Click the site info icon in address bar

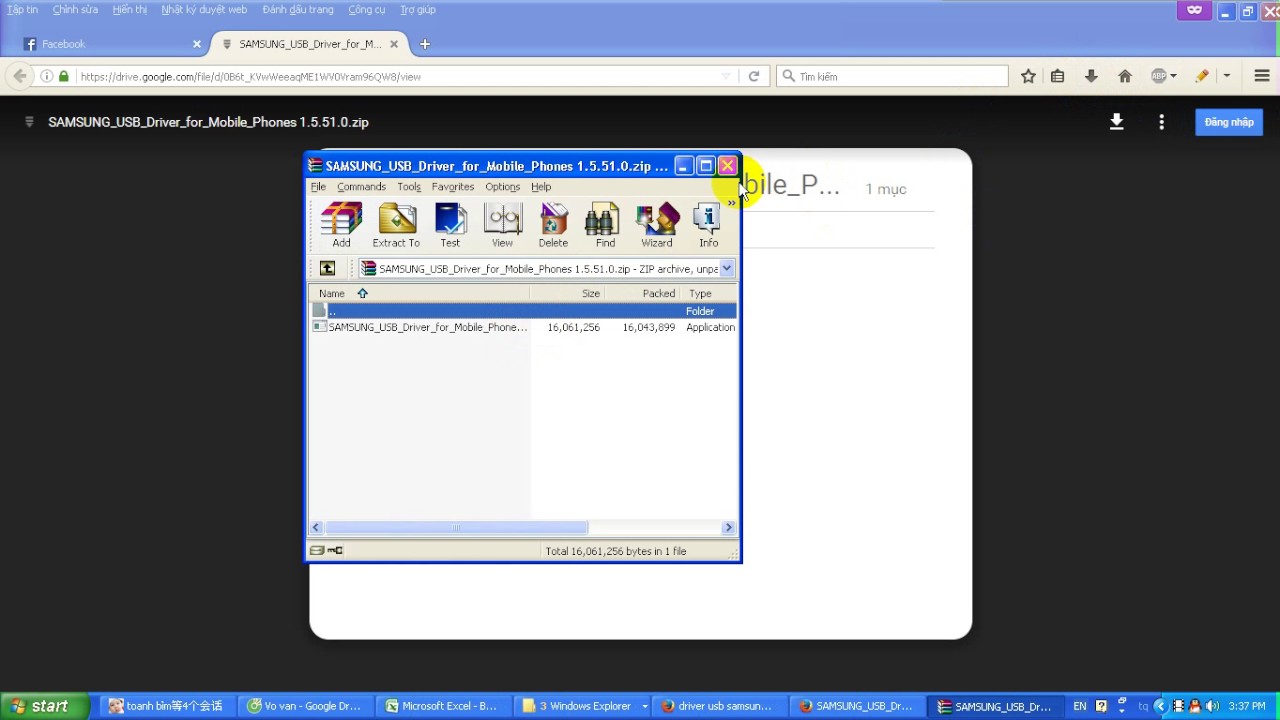click(x=46, y=76)
